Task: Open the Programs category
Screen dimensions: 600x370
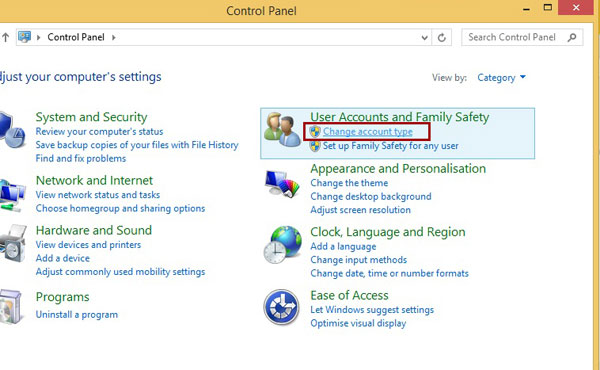Action: (62, 297)
